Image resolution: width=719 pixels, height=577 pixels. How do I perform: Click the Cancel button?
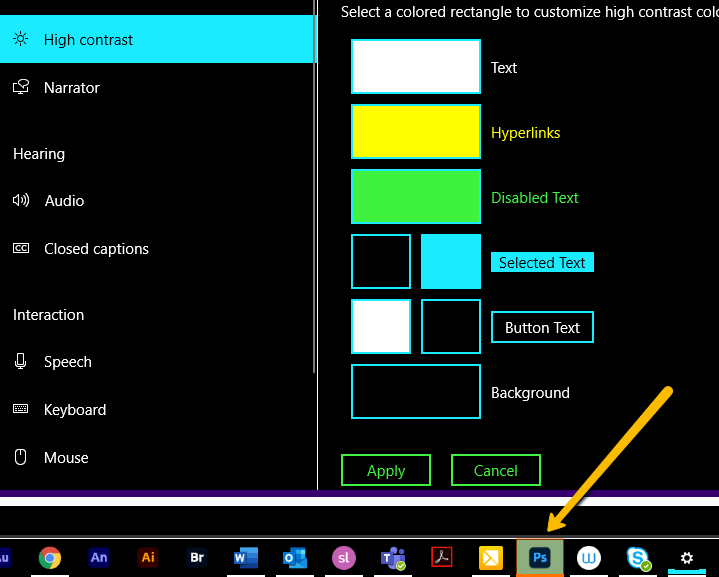[x=496, y=470]
